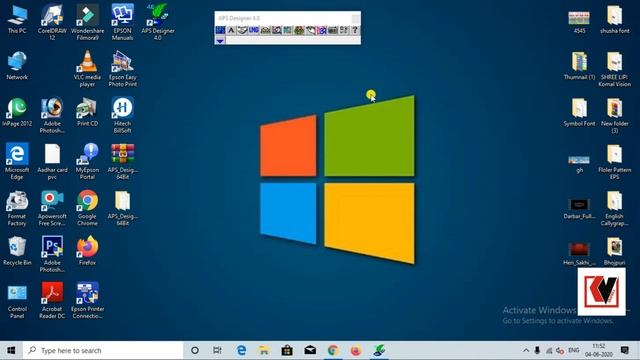Launch Hitech BillSoft shortcut
Viewport: 640px width, 360px height.
122,115
